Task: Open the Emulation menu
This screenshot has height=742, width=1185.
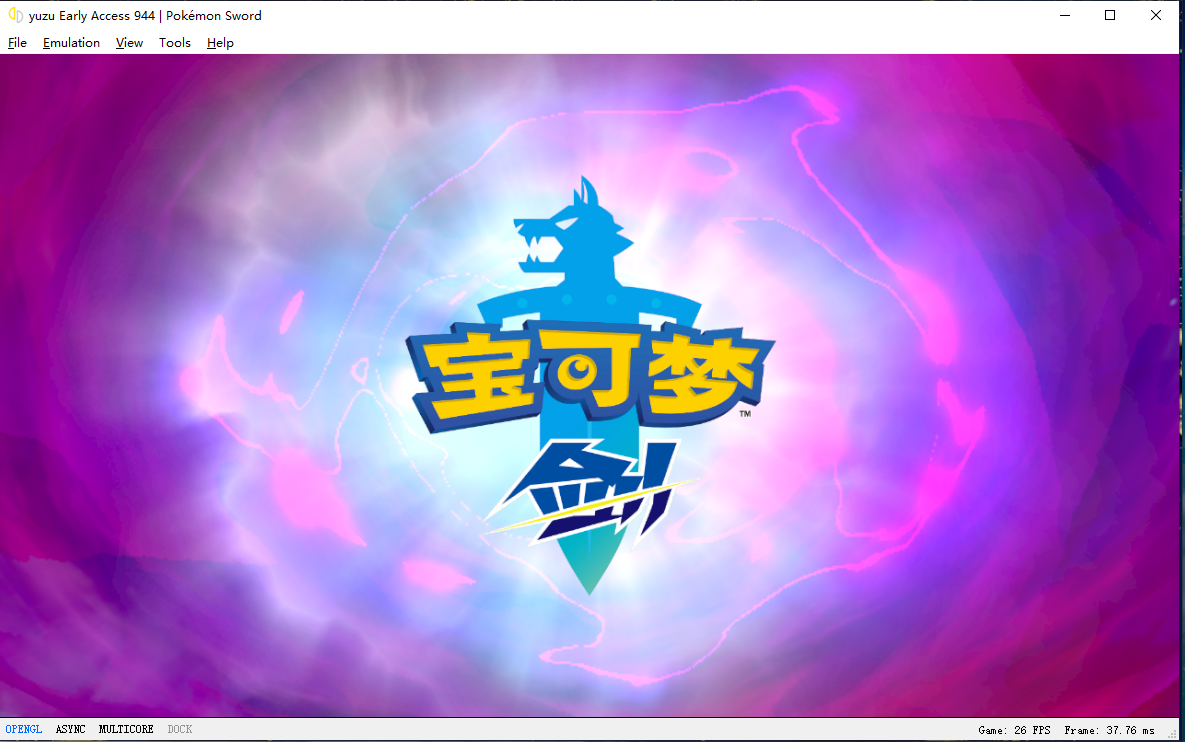Action: tap(71, 43)
